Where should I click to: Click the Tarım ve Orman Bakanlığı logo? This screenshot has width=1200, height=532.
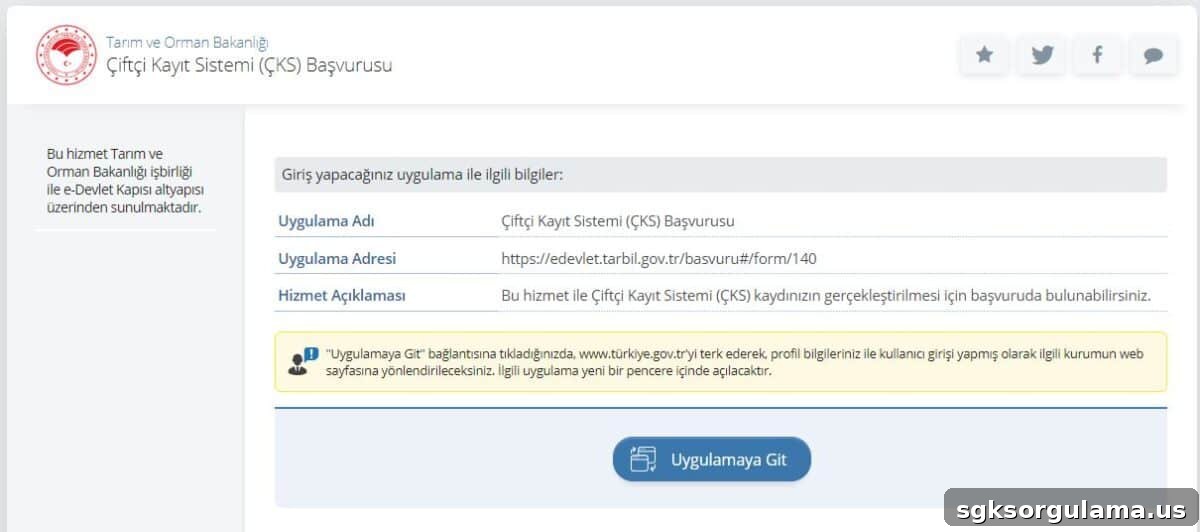tap(66, 55)
